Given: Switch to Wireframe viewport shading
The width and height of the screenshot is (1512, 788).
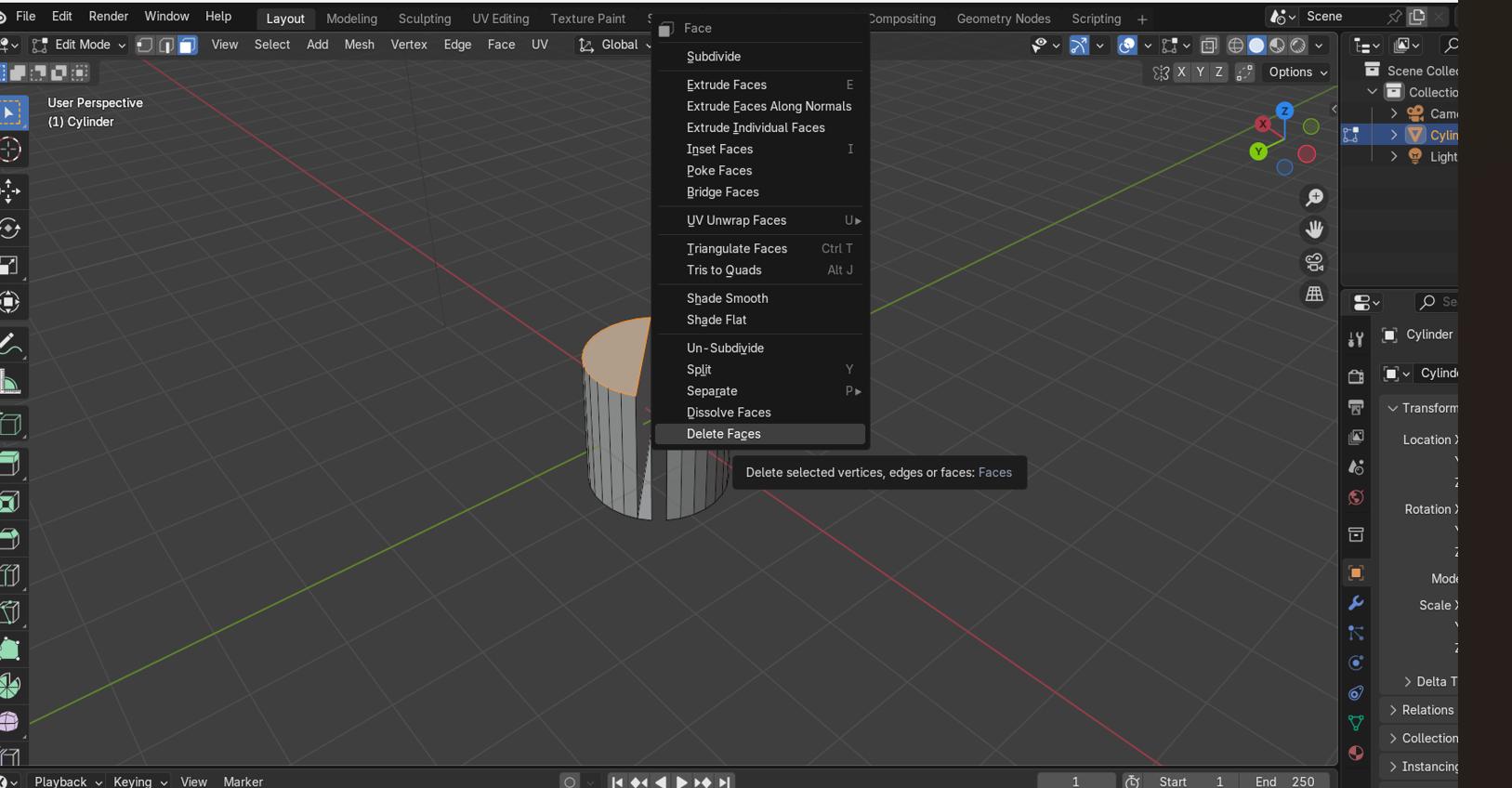Looking at the screenshot, I should tap(1236, 45).
